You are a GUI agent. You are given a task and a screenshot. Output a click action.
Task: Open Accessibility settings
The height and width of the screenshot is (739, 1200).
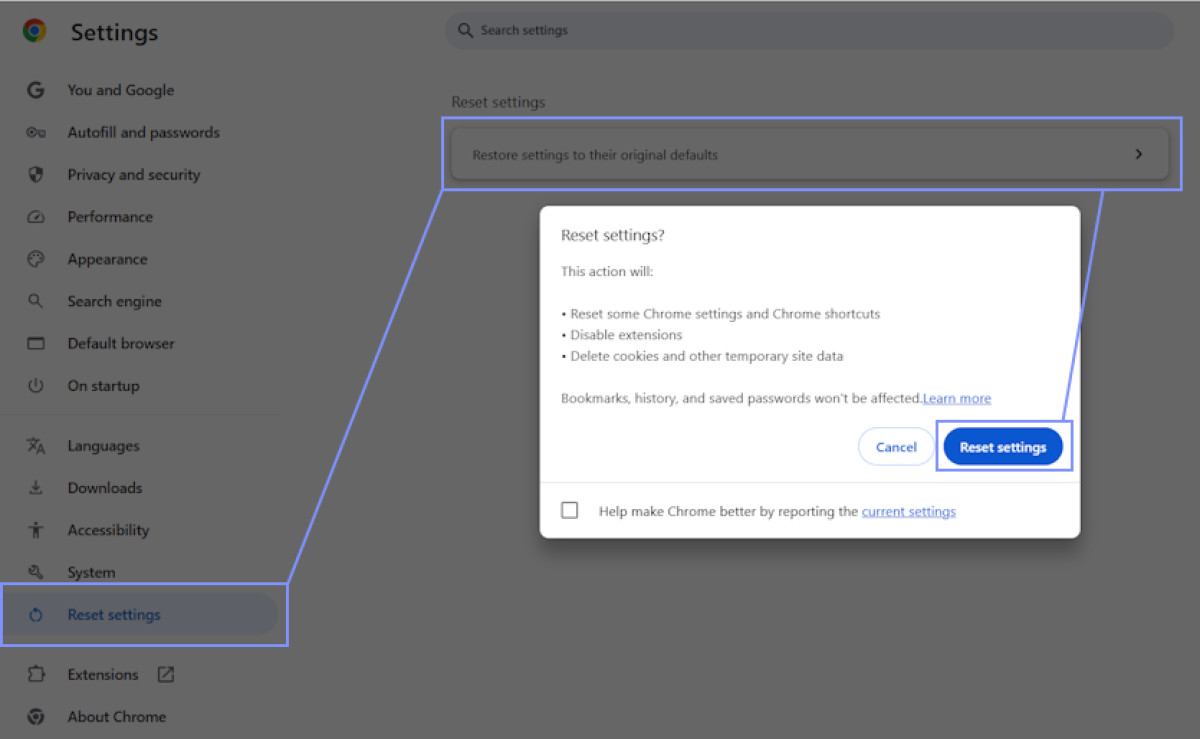pos(108,530)
